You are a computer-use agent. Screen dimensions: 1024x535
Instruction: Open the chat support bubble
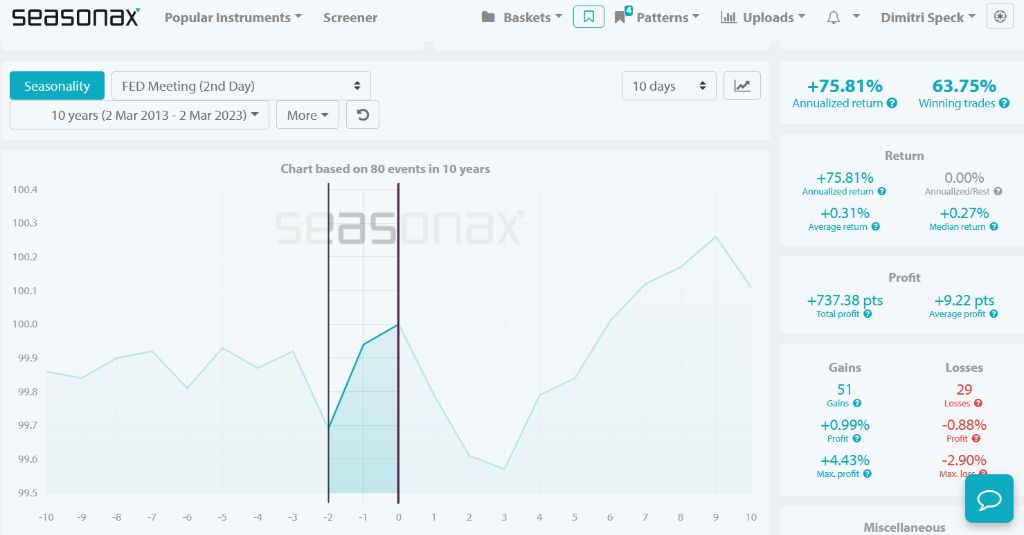989,498
